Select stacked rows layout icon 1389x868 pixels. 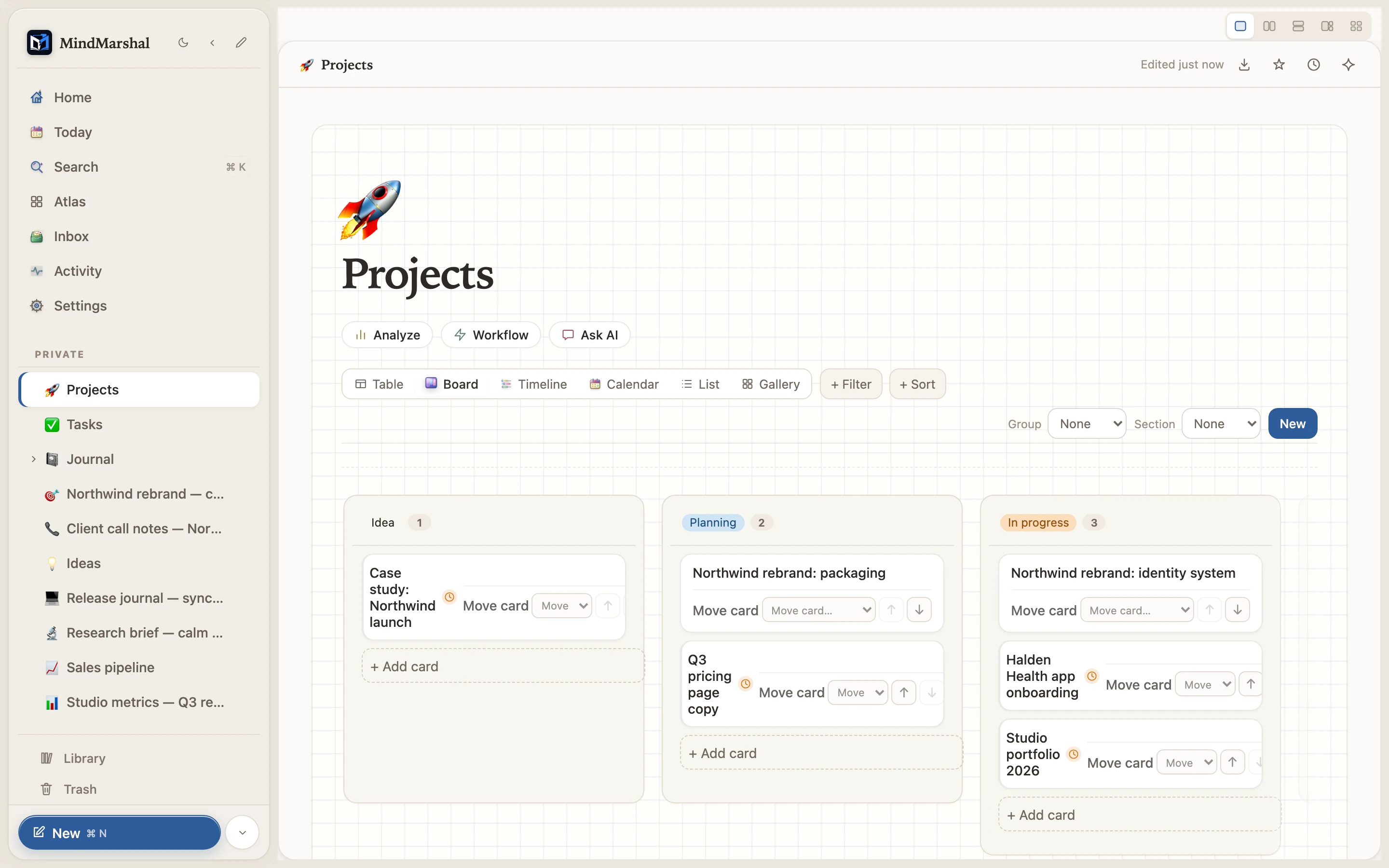[1298, 27]
